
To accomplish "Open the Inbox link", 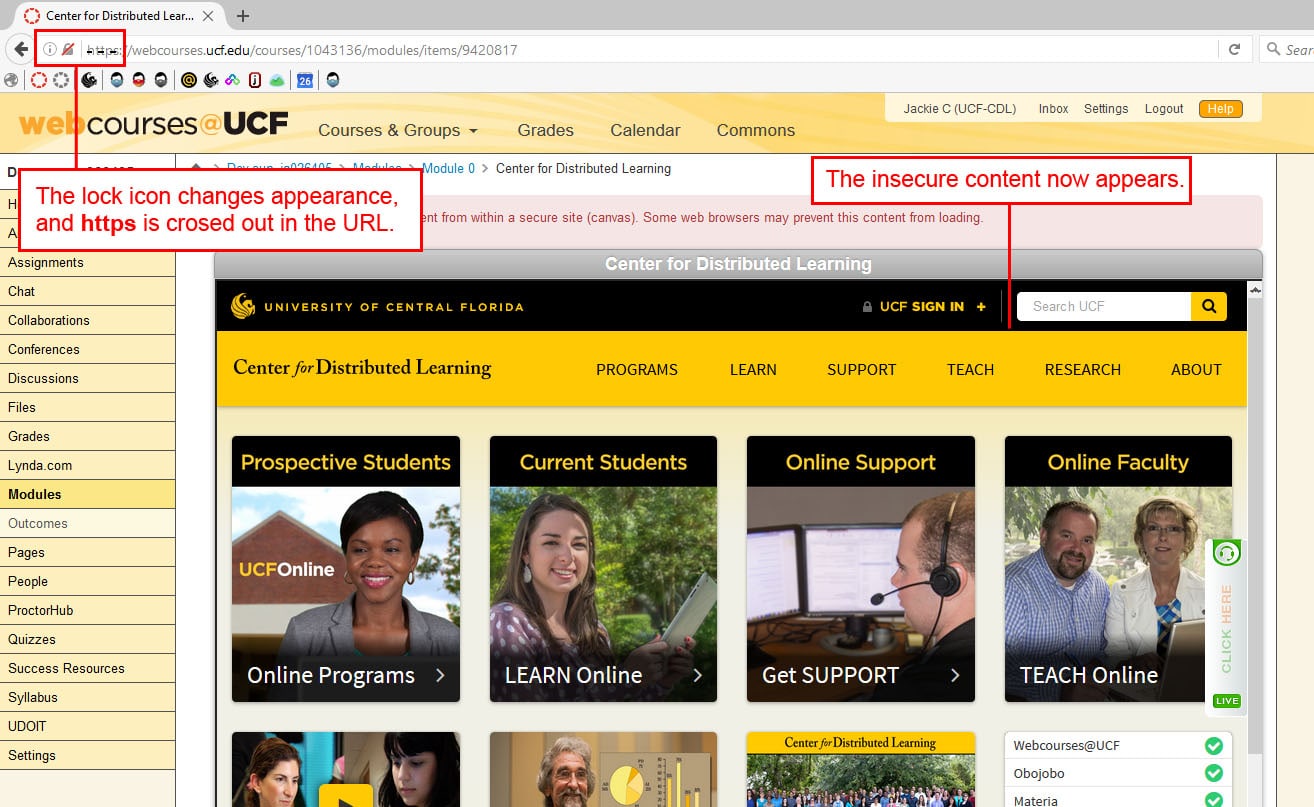I will point(1053,109).
